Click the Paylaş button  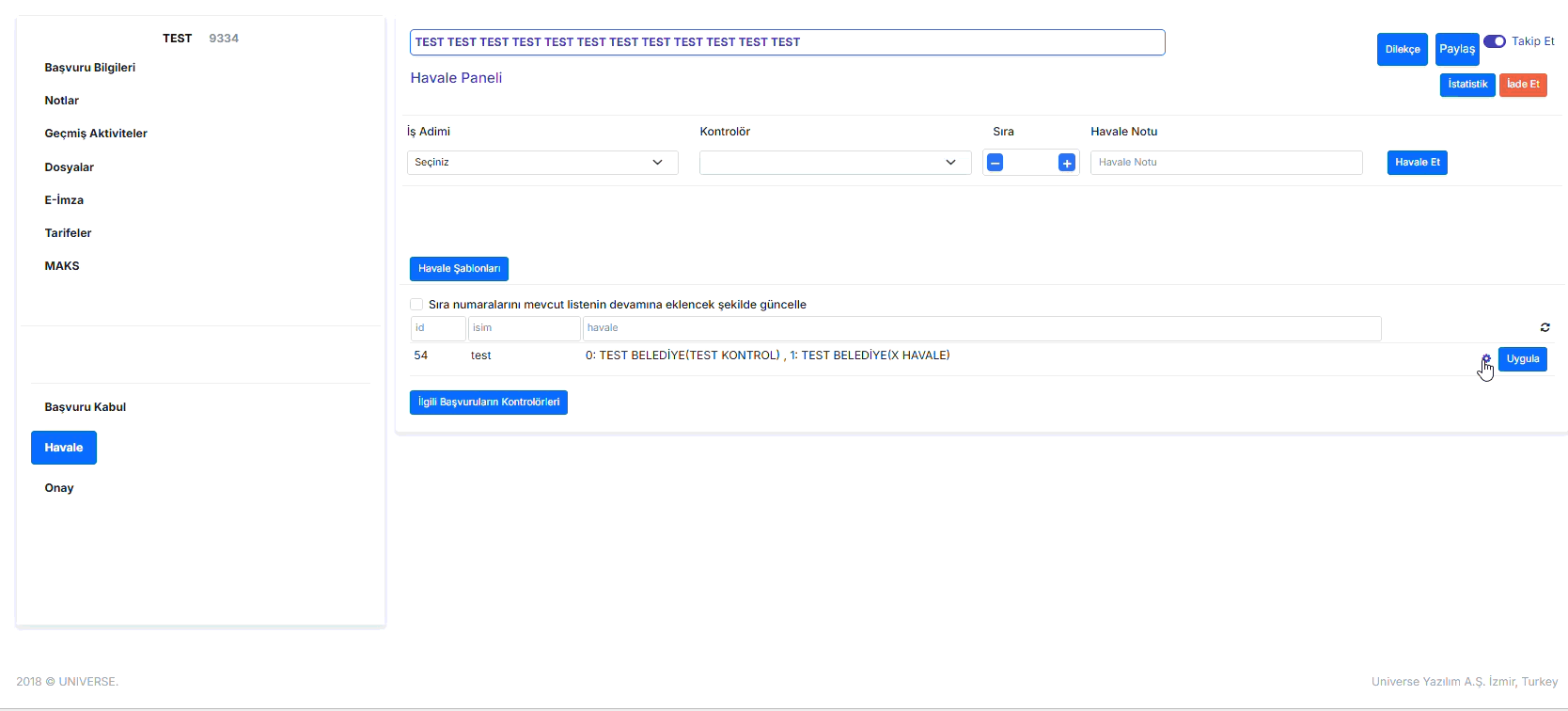point(1457,50)
